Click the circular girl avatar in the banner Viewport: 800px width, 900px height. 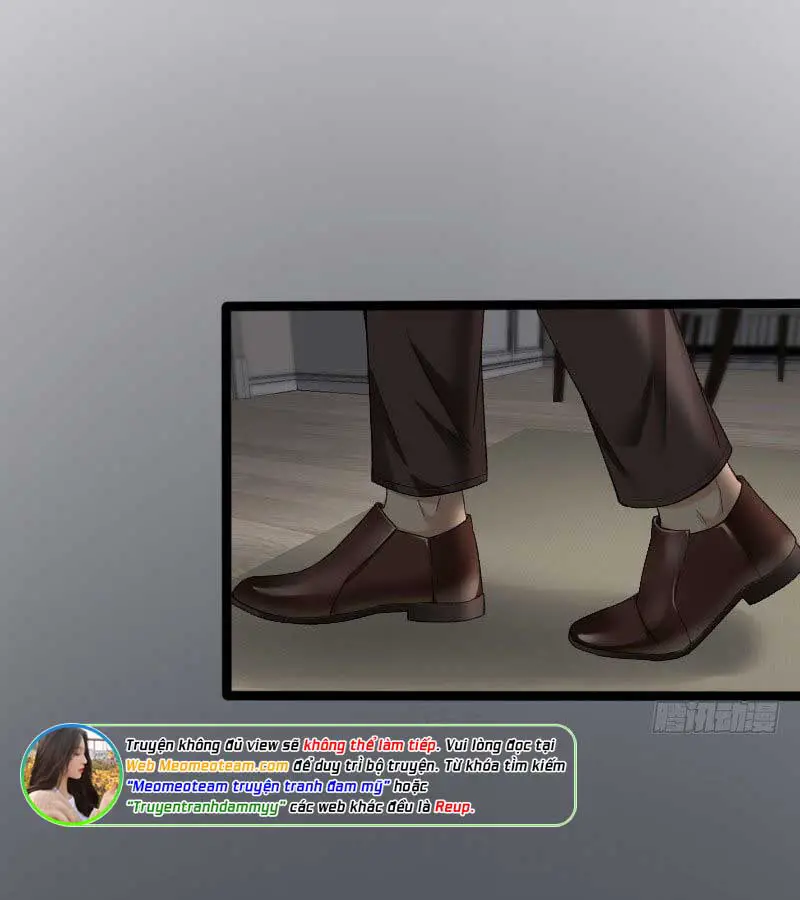click(x=72, y=774)
